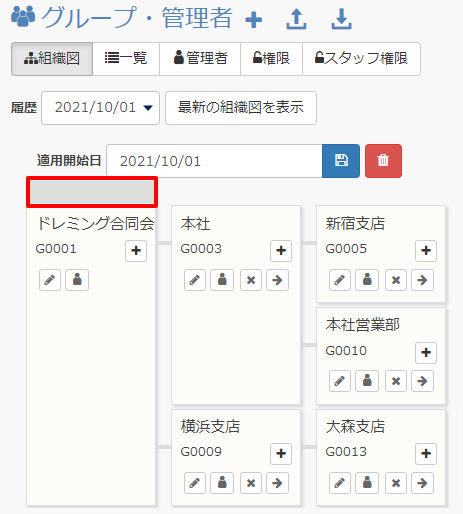Open the 権限 tab

(271, 58)
